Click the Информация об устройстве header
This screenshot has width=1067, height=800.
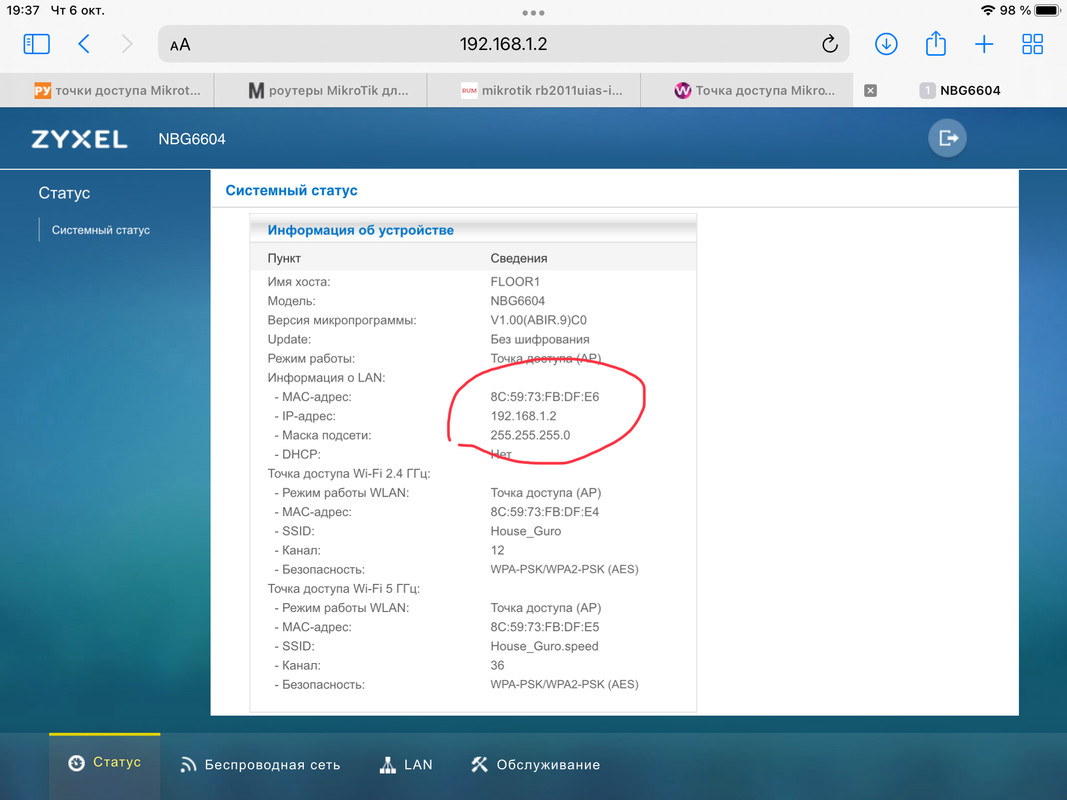click(x=361, y=230)
